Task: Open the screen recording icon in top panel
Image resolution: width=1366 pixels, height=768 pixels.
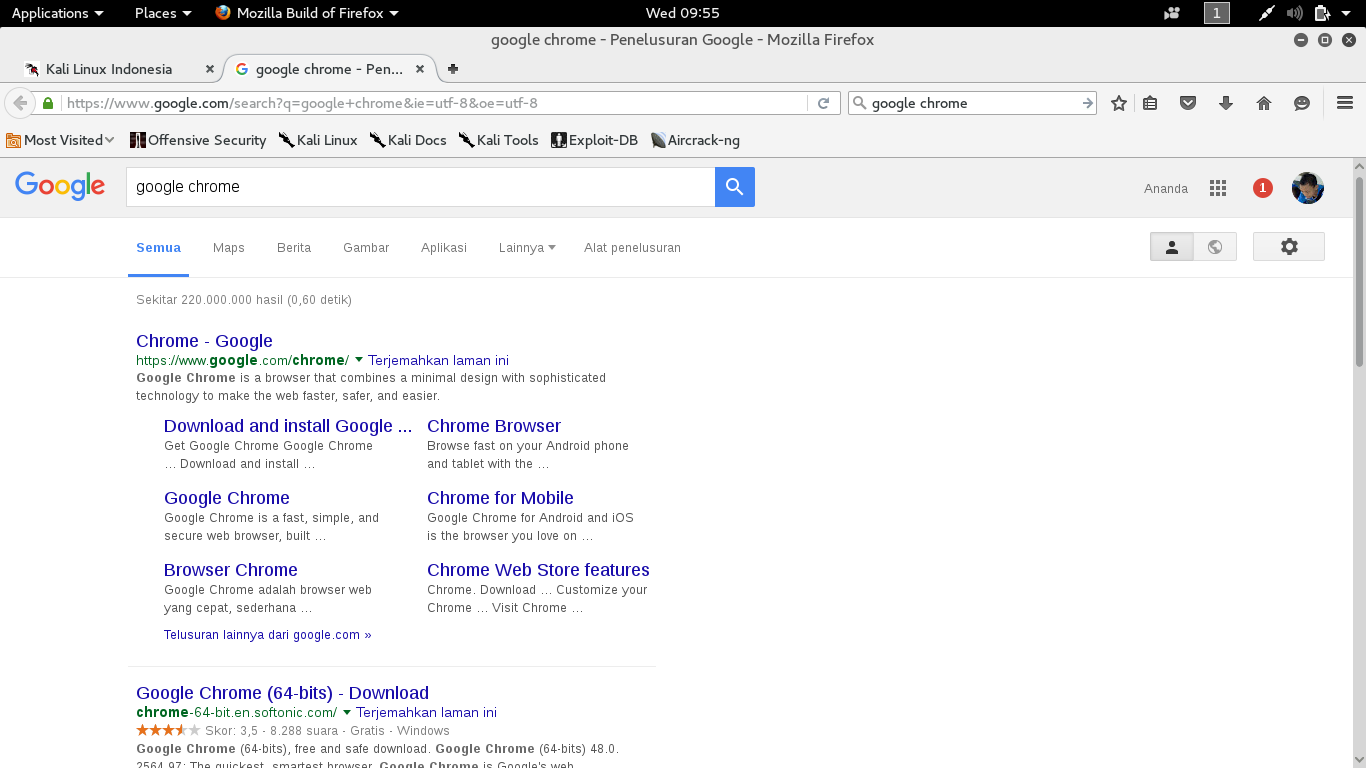Action: pos(1173,13)
